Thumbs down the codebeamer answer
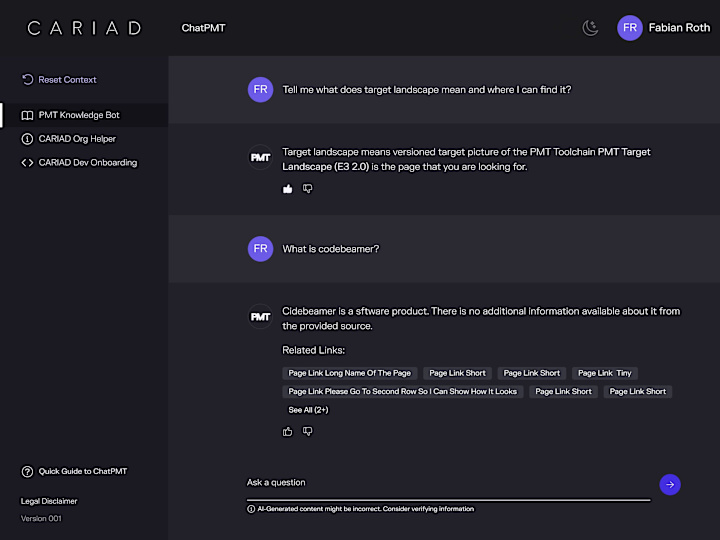The image size is (720, 540). pyautogui.click(x=307, y=431)
